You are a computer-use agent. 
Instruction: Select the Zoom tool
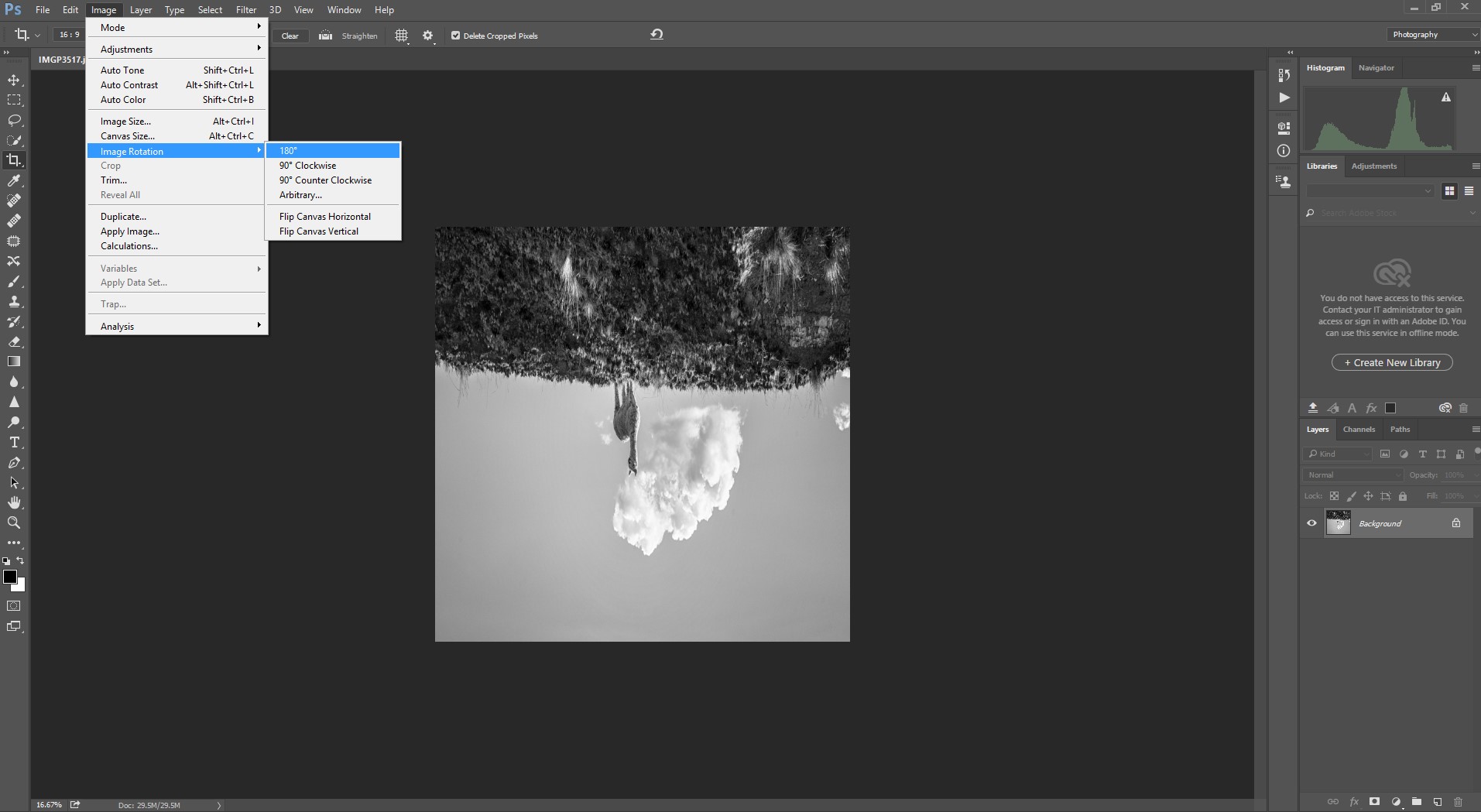[14, 522]
